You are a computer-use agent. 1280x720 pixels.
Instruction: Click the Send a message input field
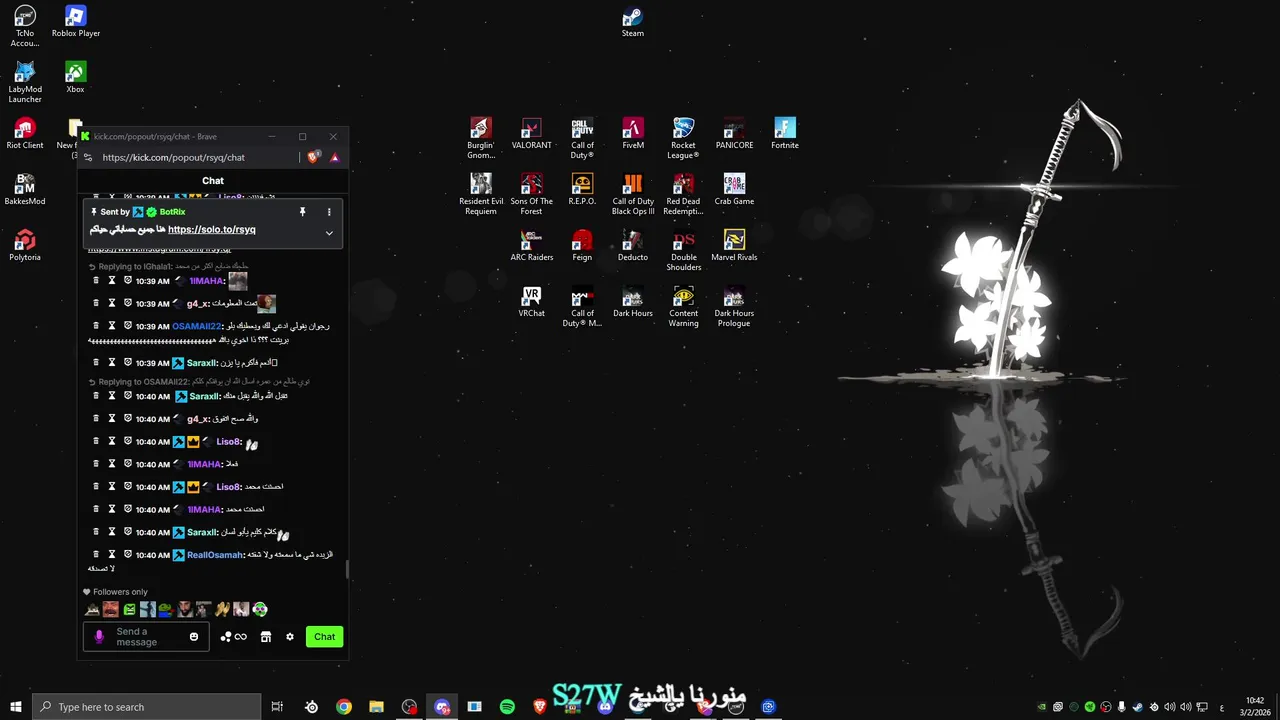pos(146,637)
